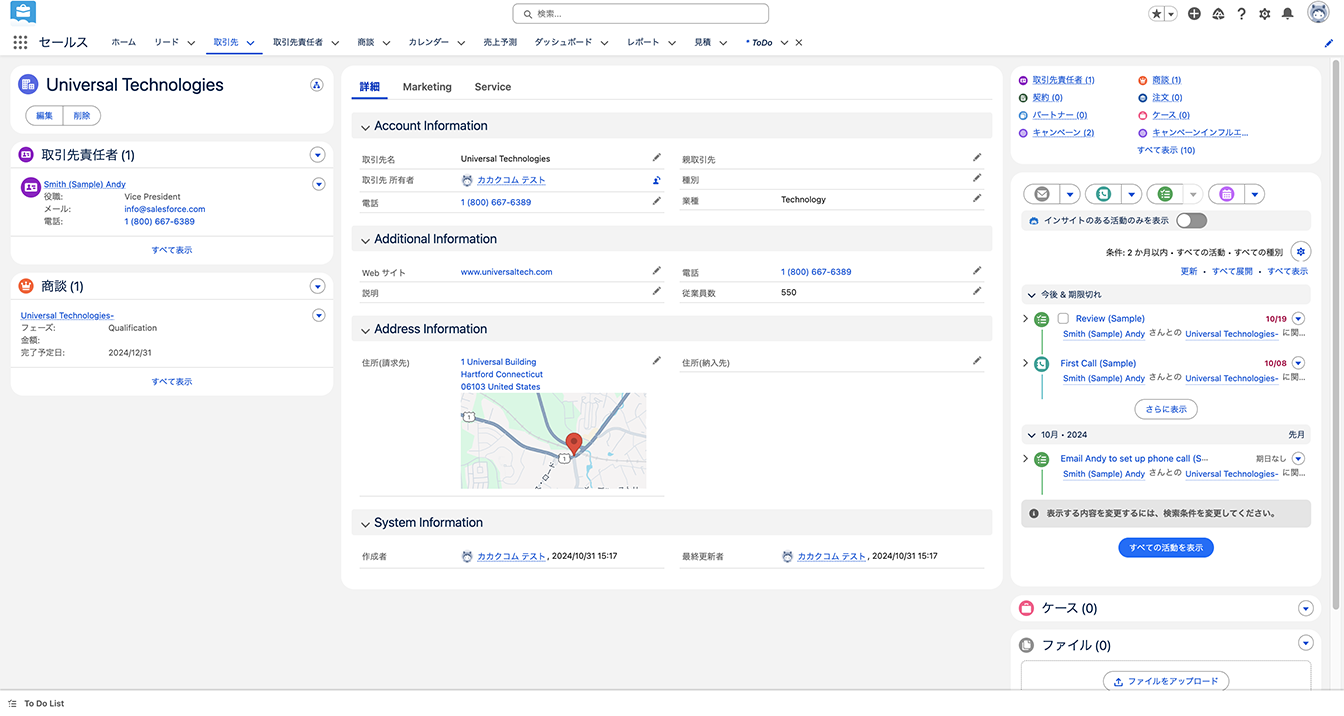Image resolution: width=1344 pixels, height=716 pixels.
Task: Open the 売上予測 navigation tab
Action: coord(500,43)
